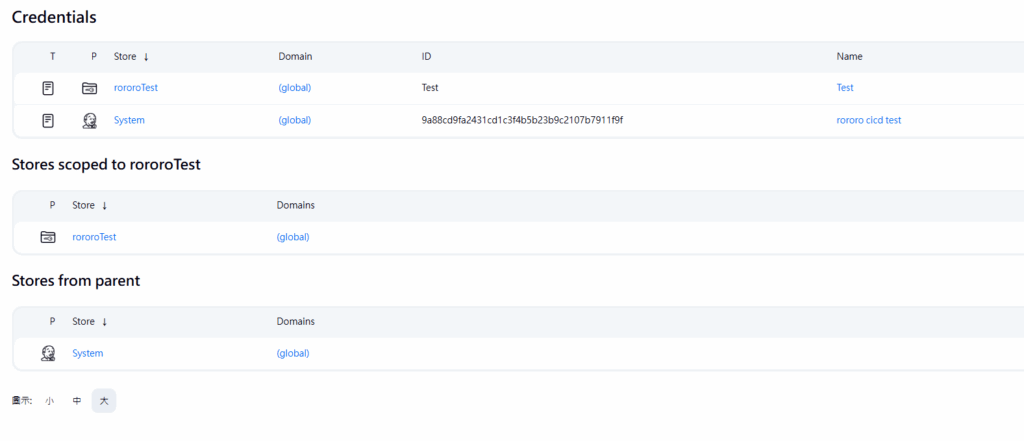
Task: Click folder icon under Stores scoped to rororoTest
Action: pyautogui.click(x=48, y=237)
